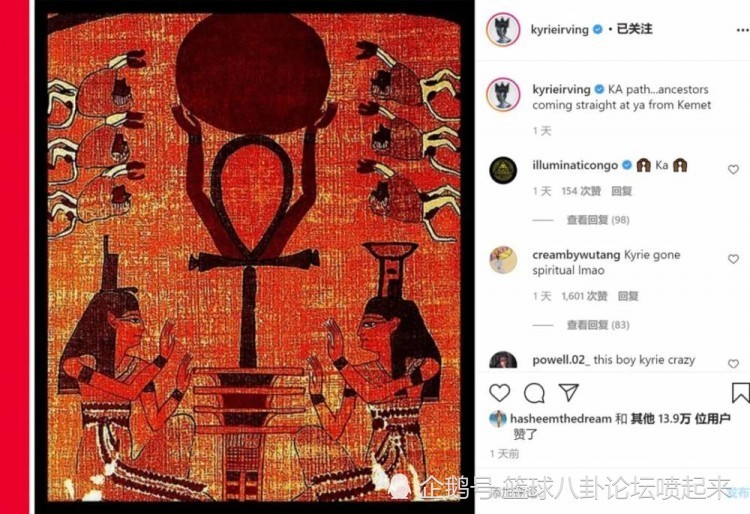Reply to creambywutang's comment
This screenshot has width=750, height=514.
click(x=628, y=296)
